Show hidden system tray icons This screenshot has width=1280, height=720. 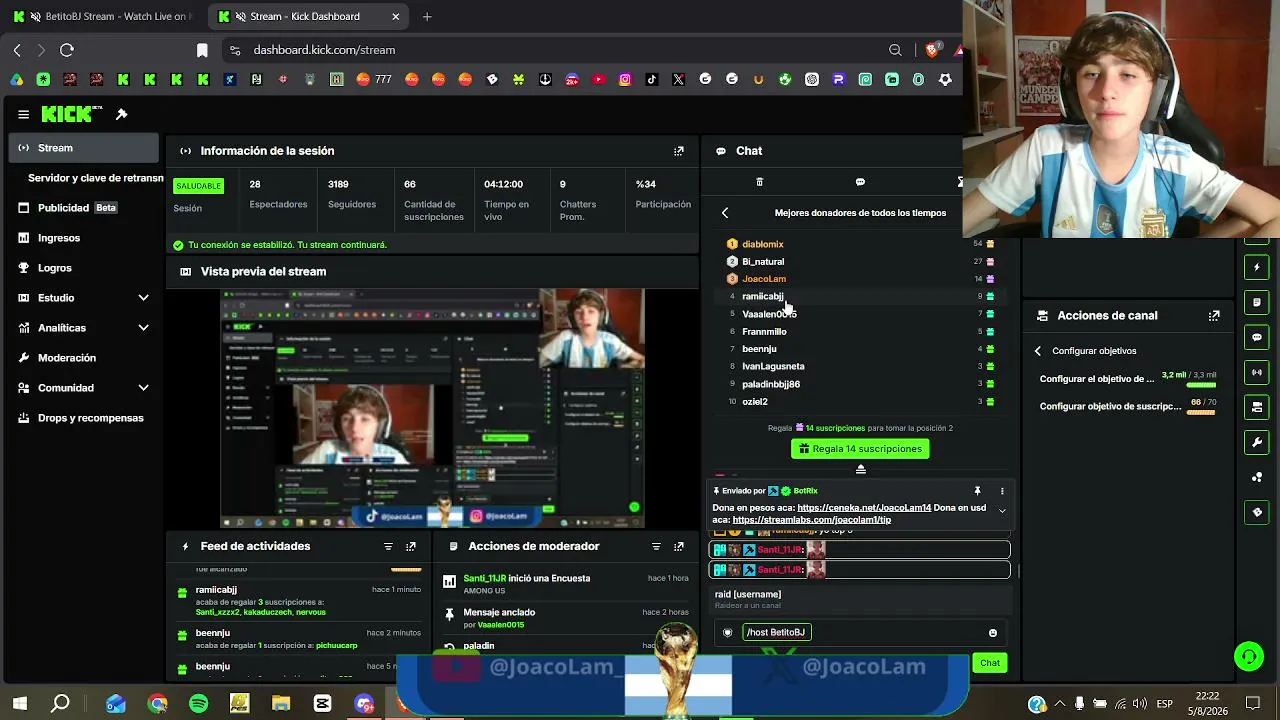pyautogui.click(x=1060, y=704)
